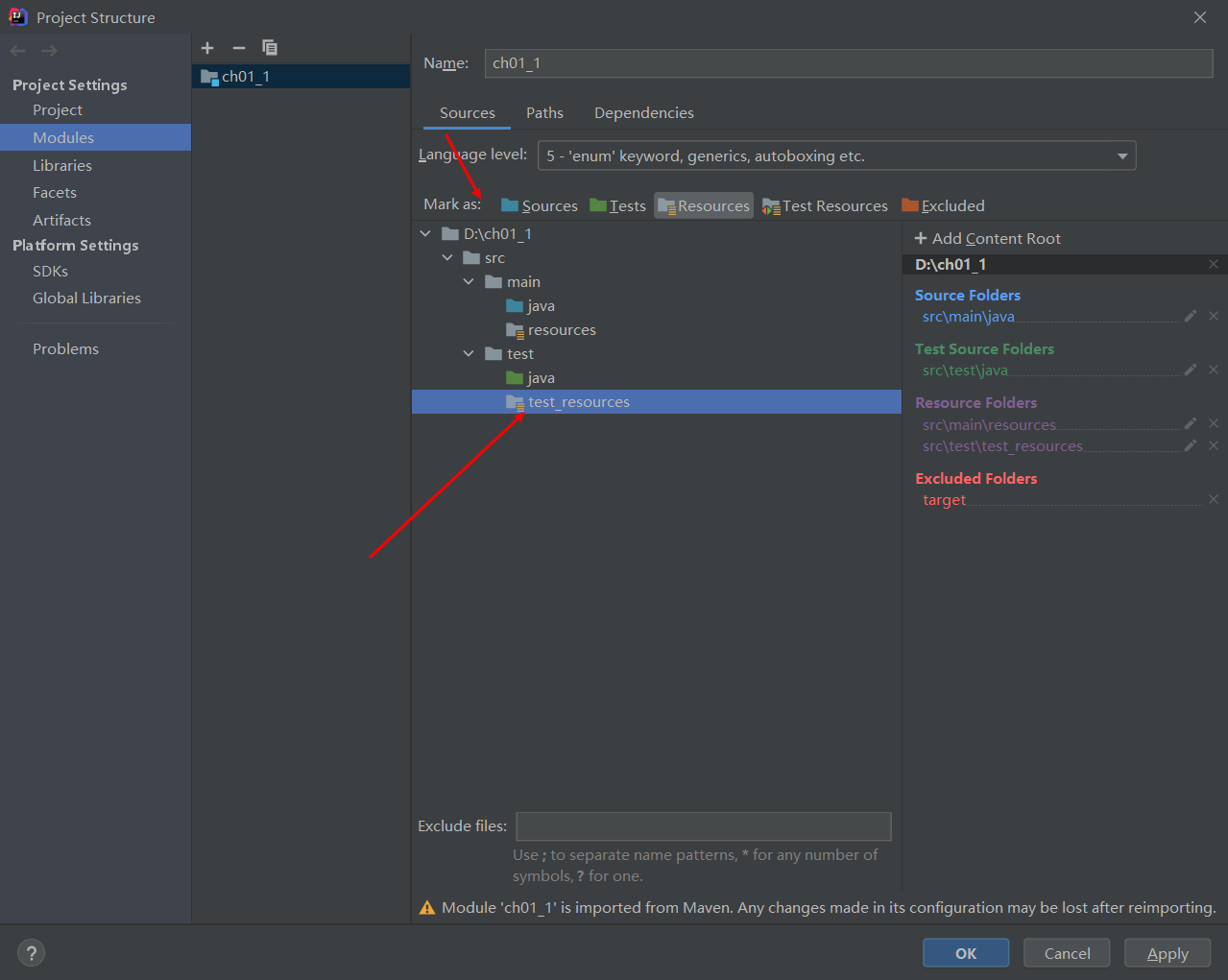Click the IntelliJ logo in title bar
Screen dimensions: 1228x980
click(x=17, y=16)
